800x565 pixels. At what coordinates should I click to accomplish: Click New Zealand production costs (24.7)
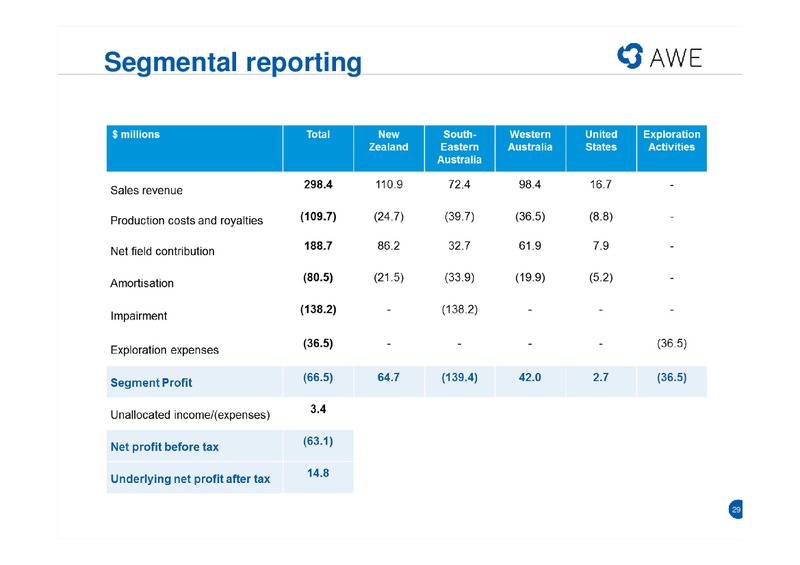389,216
